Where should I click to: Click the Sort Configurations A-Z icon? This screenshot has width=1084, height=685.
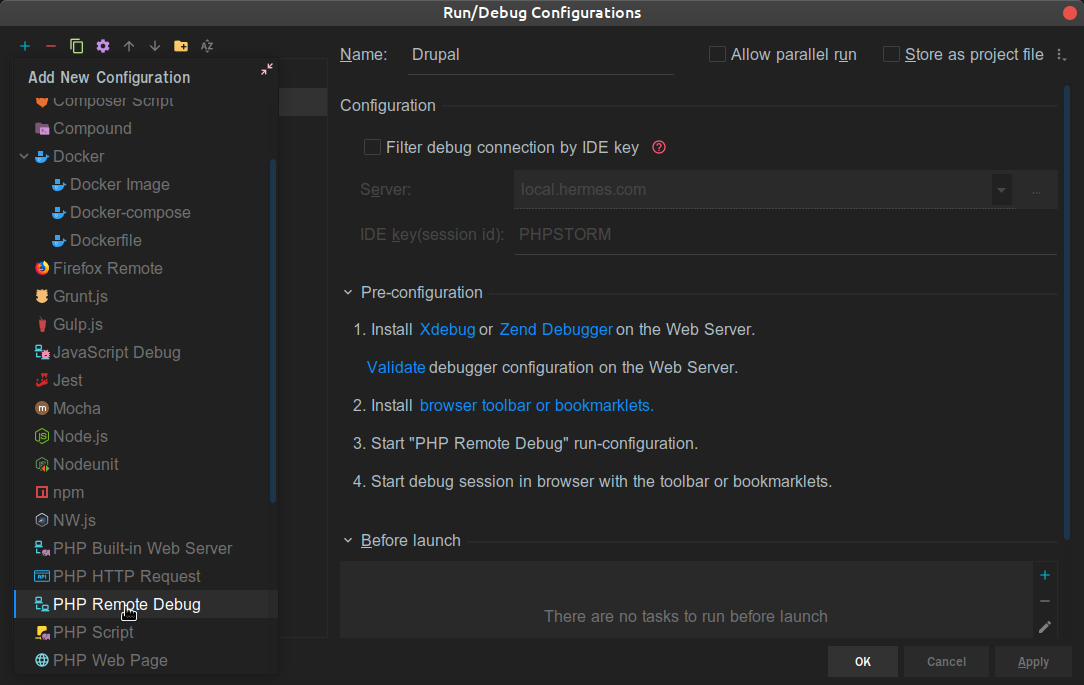(207, 46)
